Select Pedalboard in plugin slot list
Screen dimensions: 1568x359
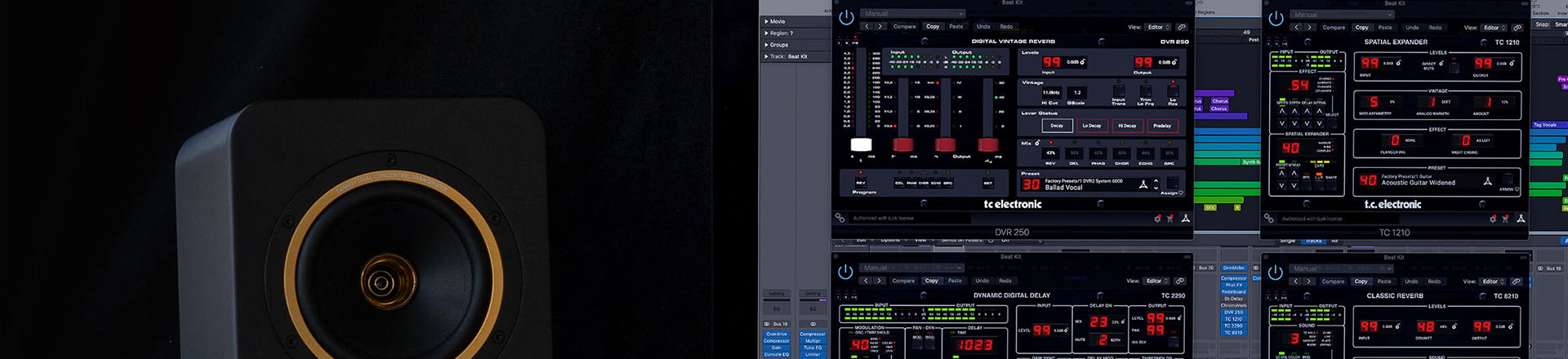coord(1233,292)
